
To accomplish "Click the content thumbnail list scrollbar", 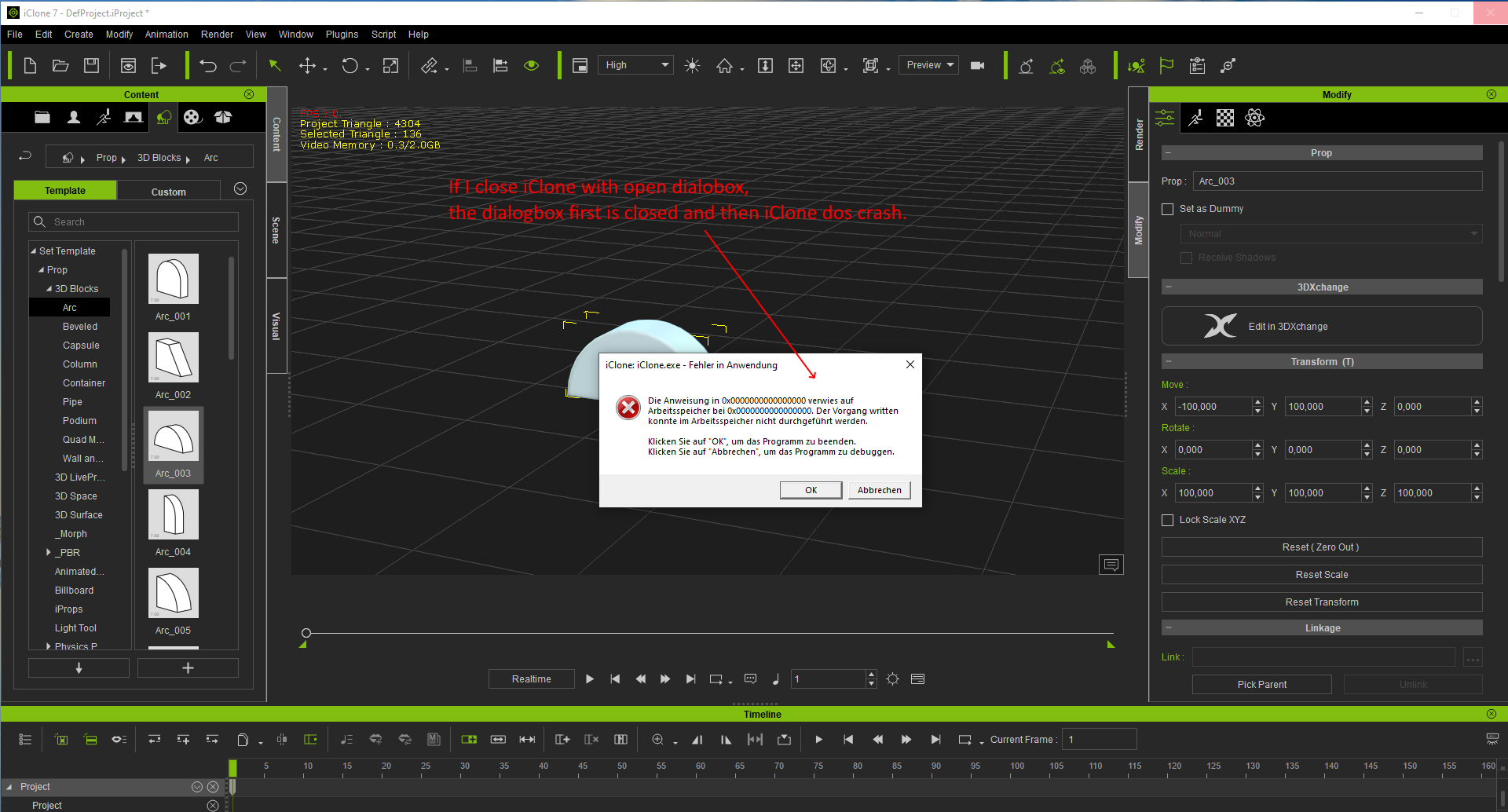I will coord(231,308).
